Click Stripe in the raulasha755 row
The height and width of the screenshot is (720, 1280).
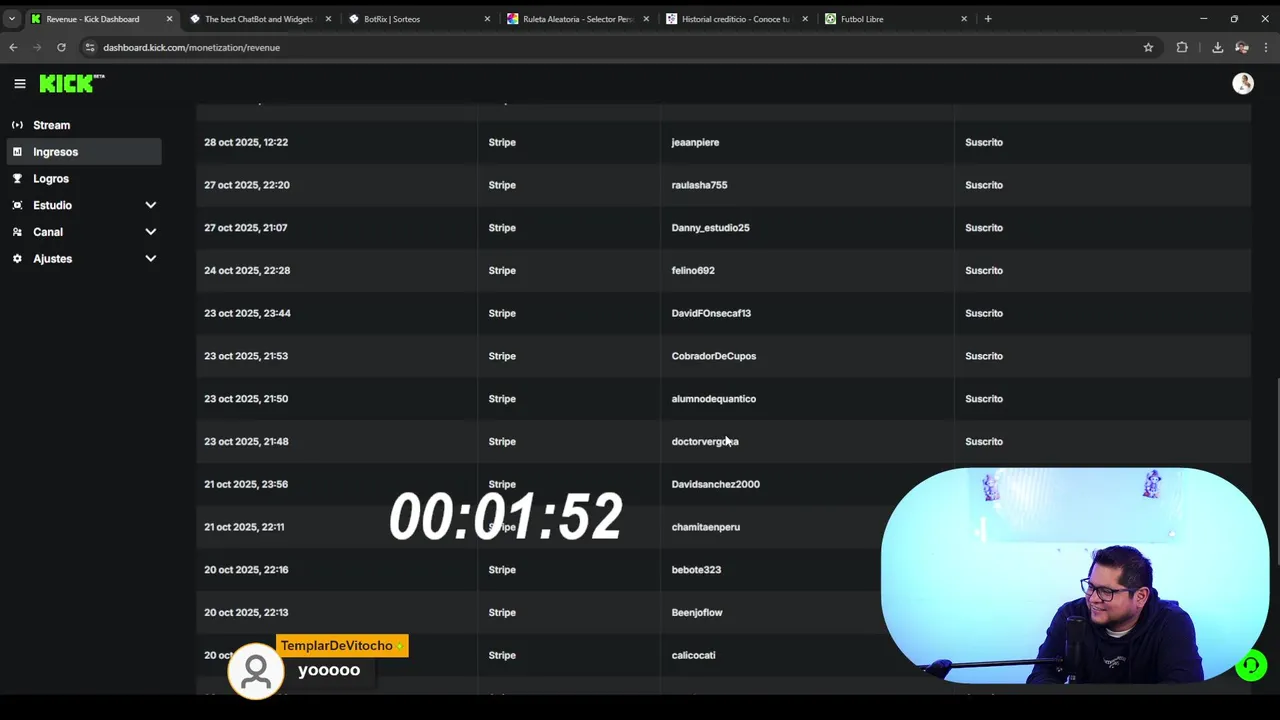(x=502, y=185)
